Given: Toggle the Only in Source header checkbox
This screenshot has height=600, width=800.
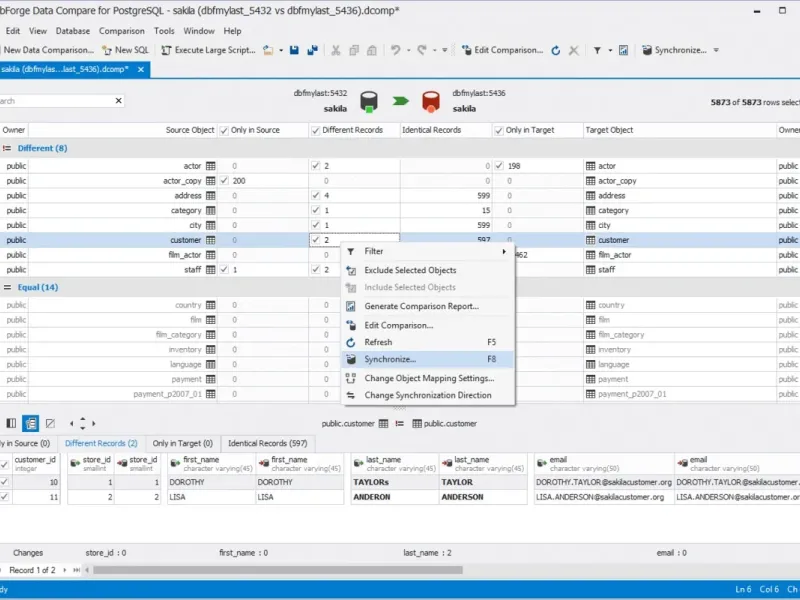Looking at the screenshot, I should coord(224,131).
